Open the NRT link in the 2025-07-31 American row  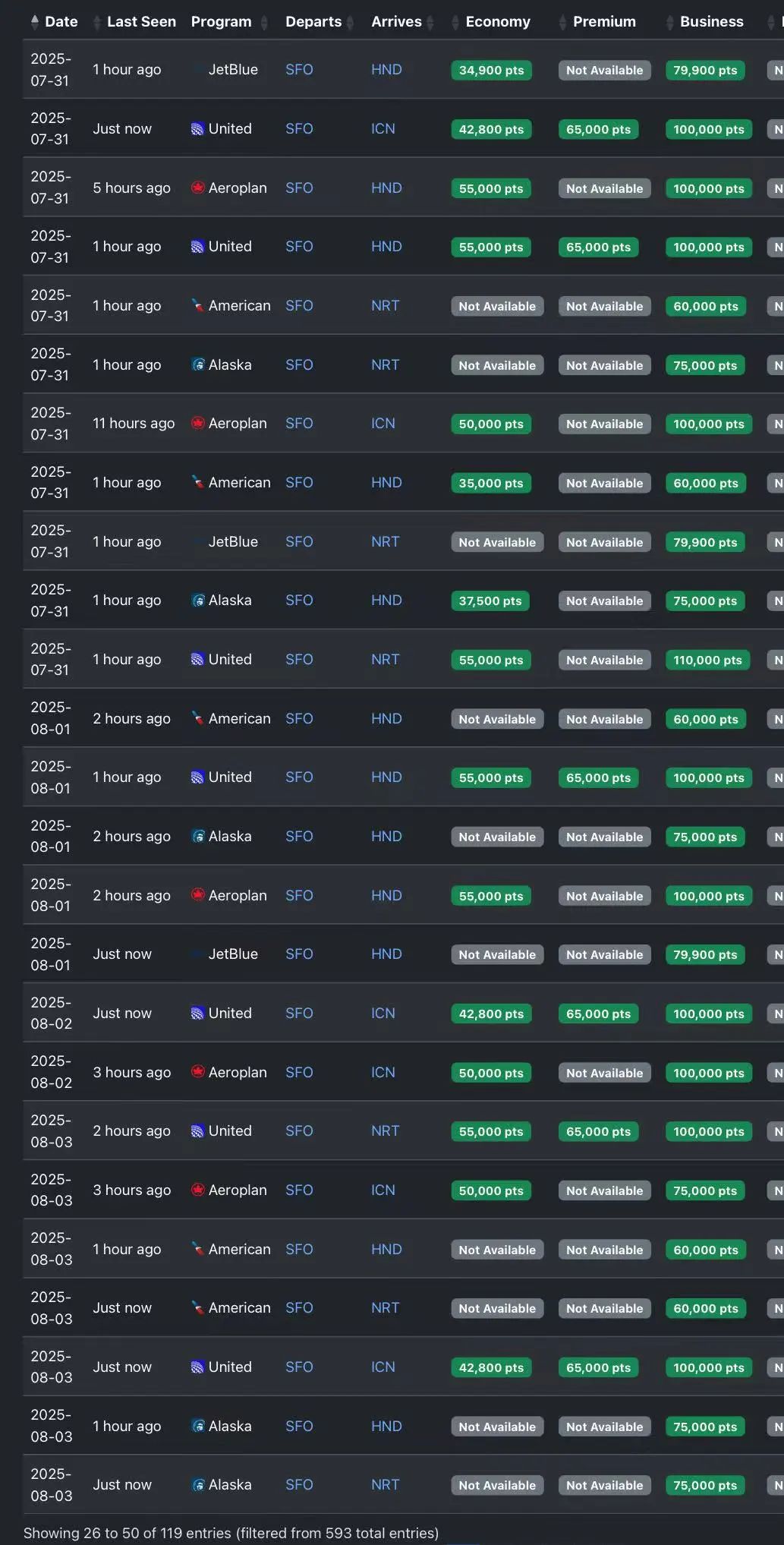[385, 306]
